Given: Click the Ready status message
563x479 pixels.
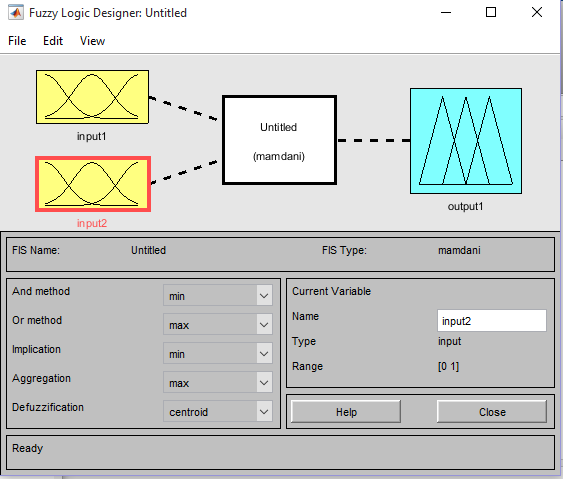Looking at the screenshot, I should (28, 448).
